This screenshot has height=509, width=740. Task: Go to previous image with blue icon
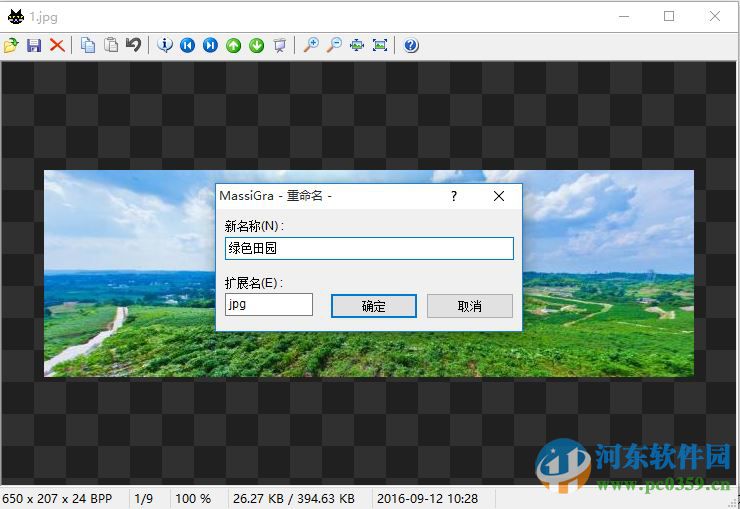(187, 45)
